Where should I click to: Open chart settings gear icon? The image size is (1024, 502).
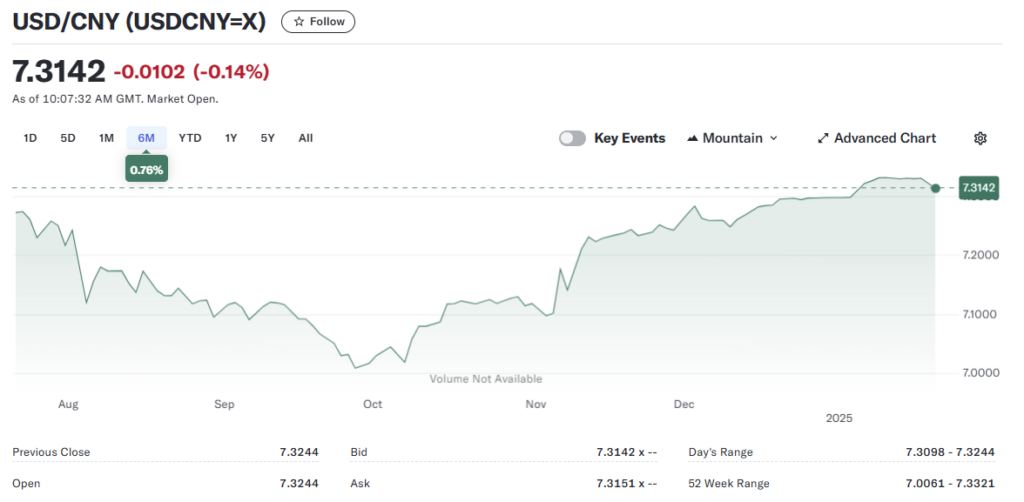click(980, 138)
